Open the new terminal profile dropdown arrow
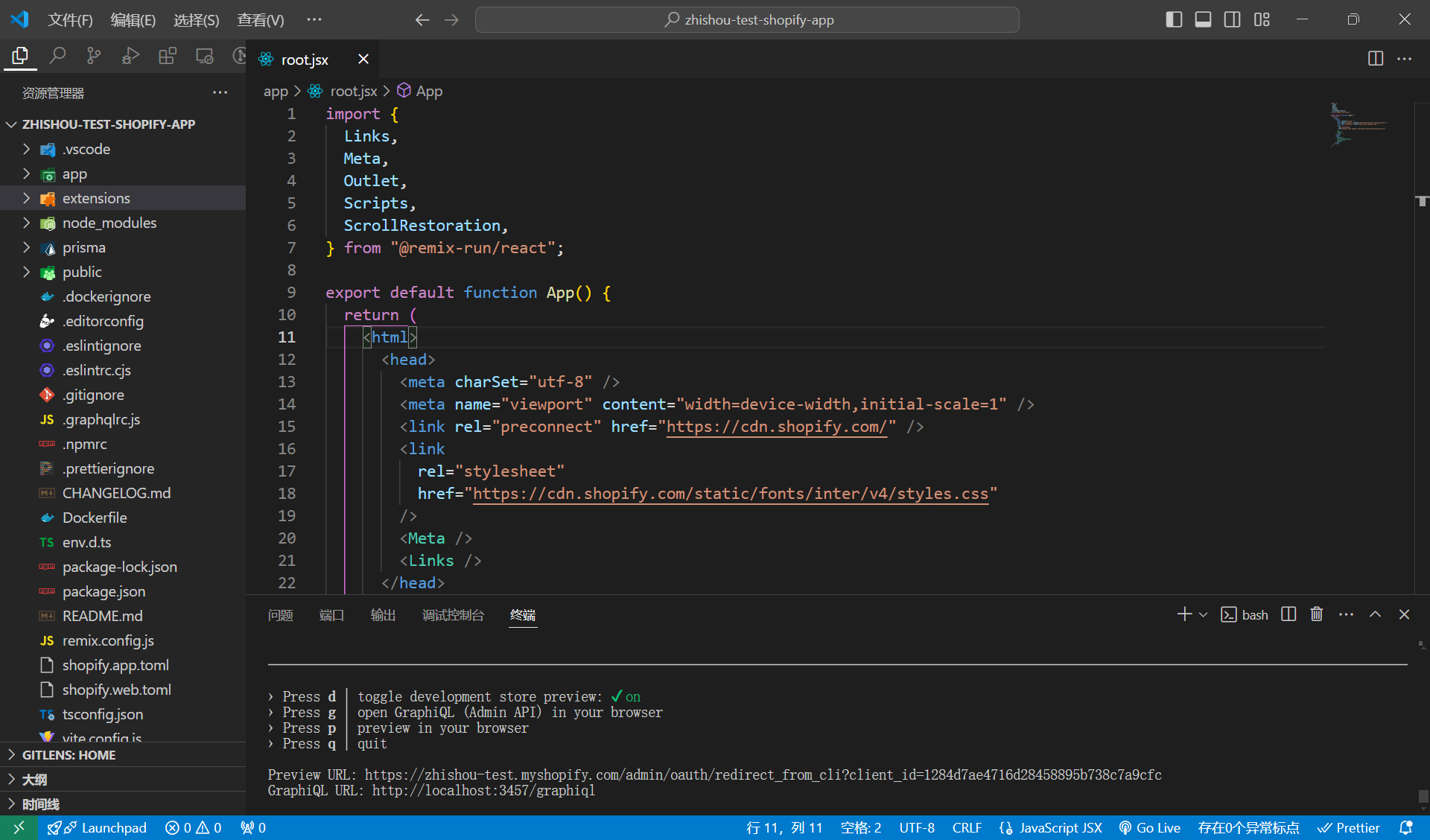1430x840 pixels. (1203, 614)
